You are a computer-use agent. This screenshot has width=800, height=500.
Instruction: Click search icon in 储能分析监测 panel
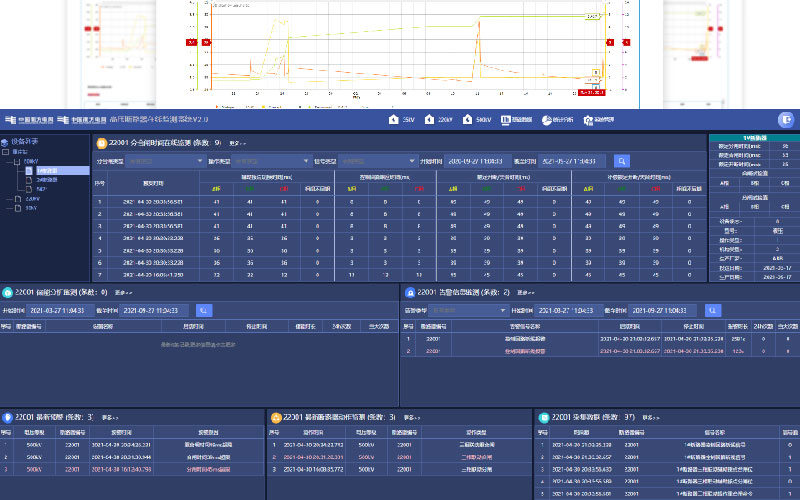pos(204,311)
